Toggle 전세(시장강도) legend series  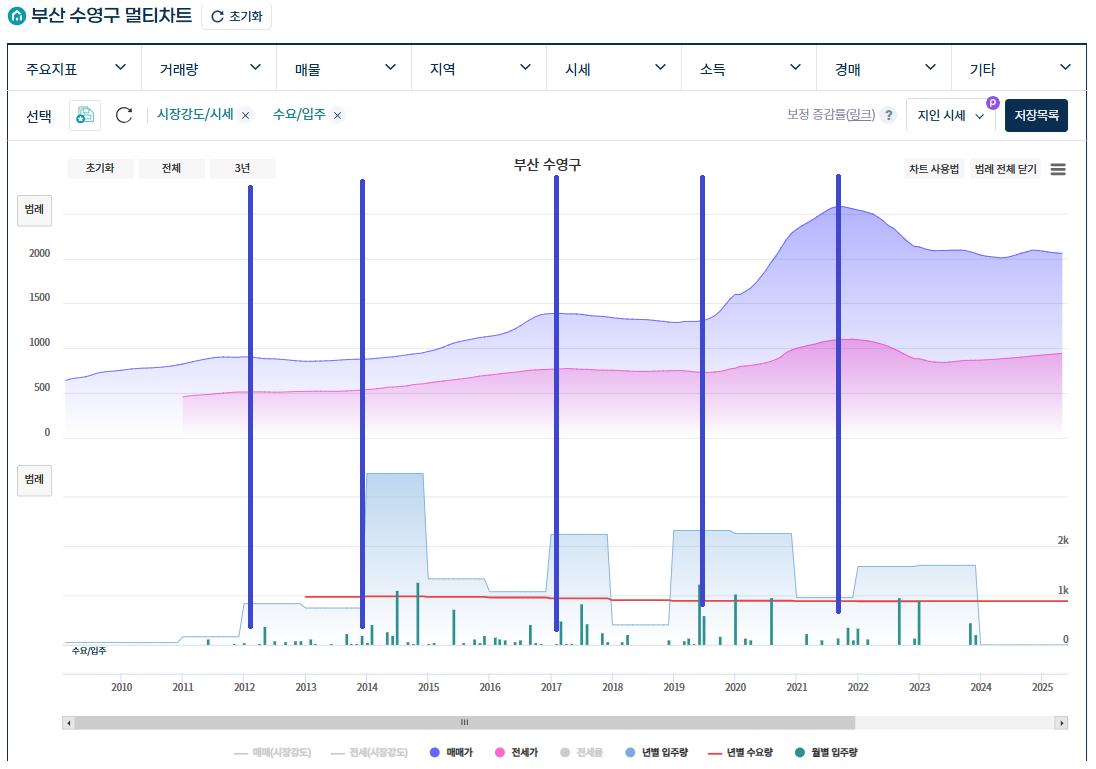click(369, 753)
